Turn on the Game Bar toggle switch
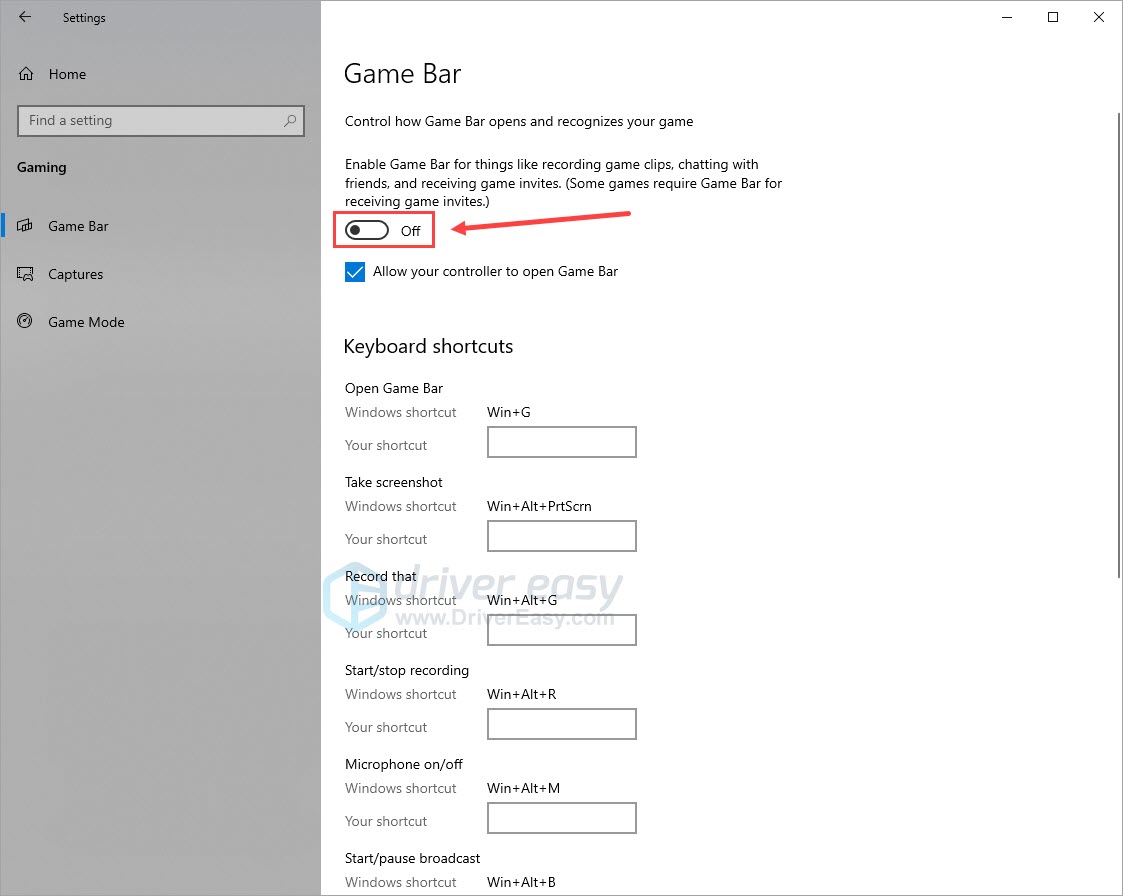Viewport: 1123px width, 896px height. pyautogui.click(x=367, y=231)
